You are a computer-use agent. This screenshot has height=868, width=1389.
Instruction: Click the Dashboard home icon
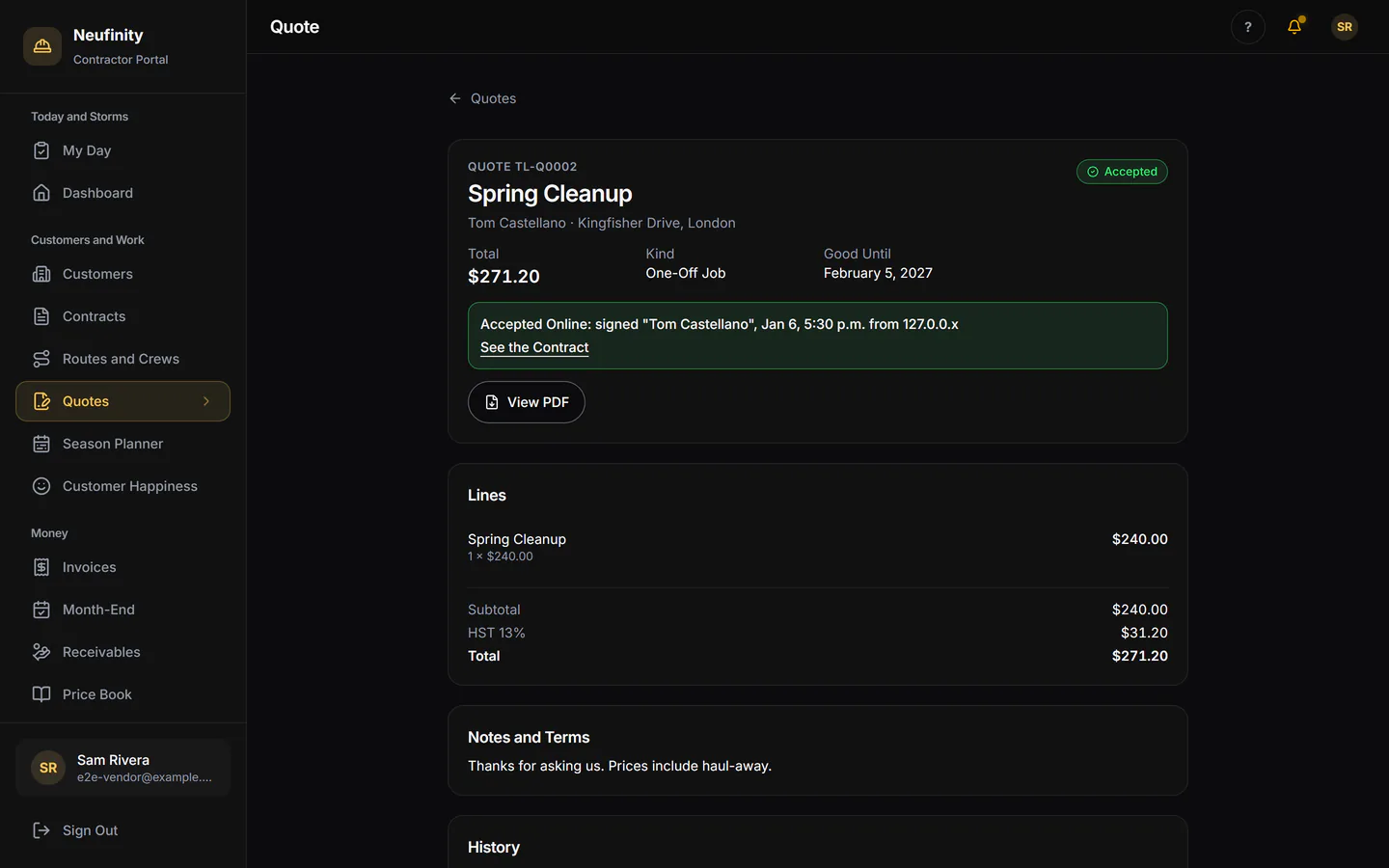click(x=41, y=193)
